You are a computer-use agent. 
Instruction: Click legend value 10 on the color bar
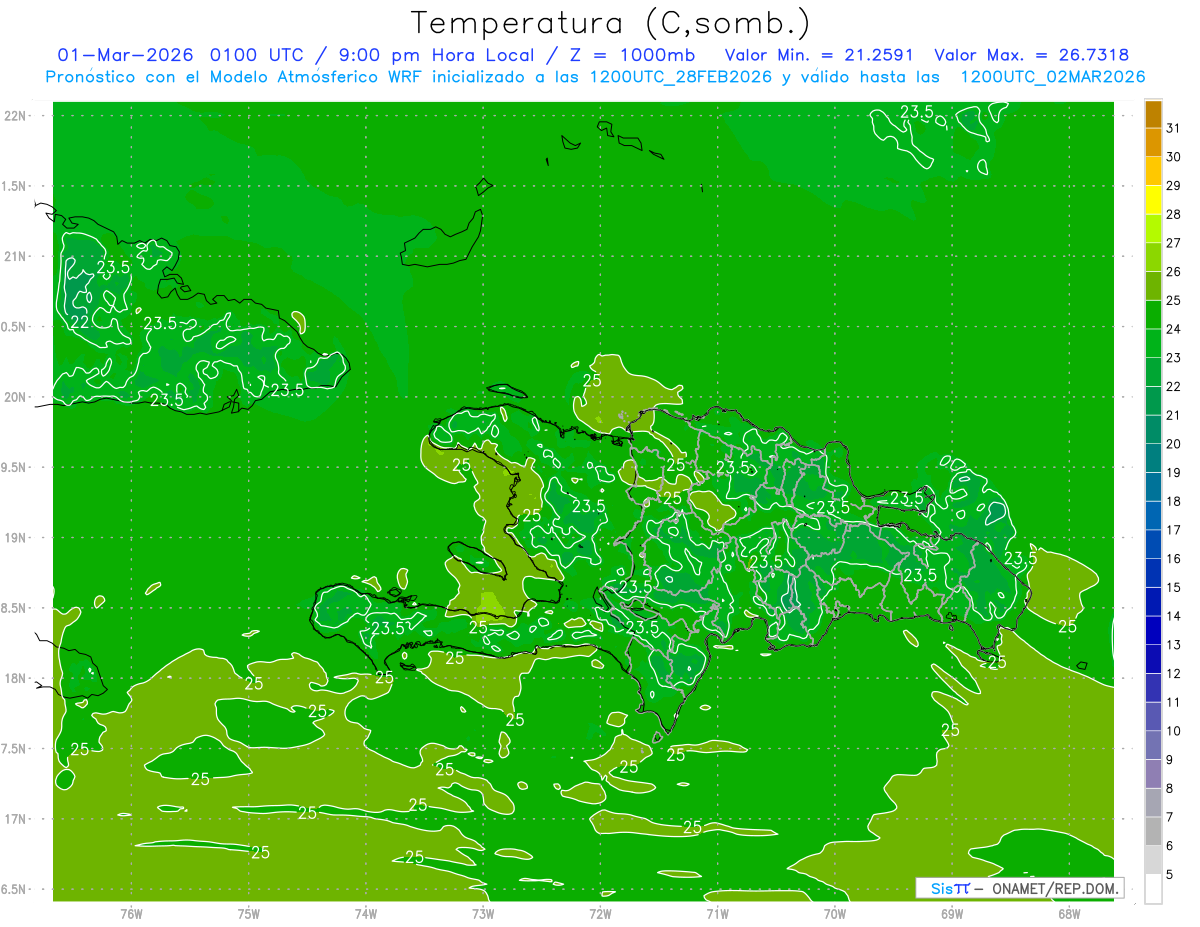pos(1174,731)
